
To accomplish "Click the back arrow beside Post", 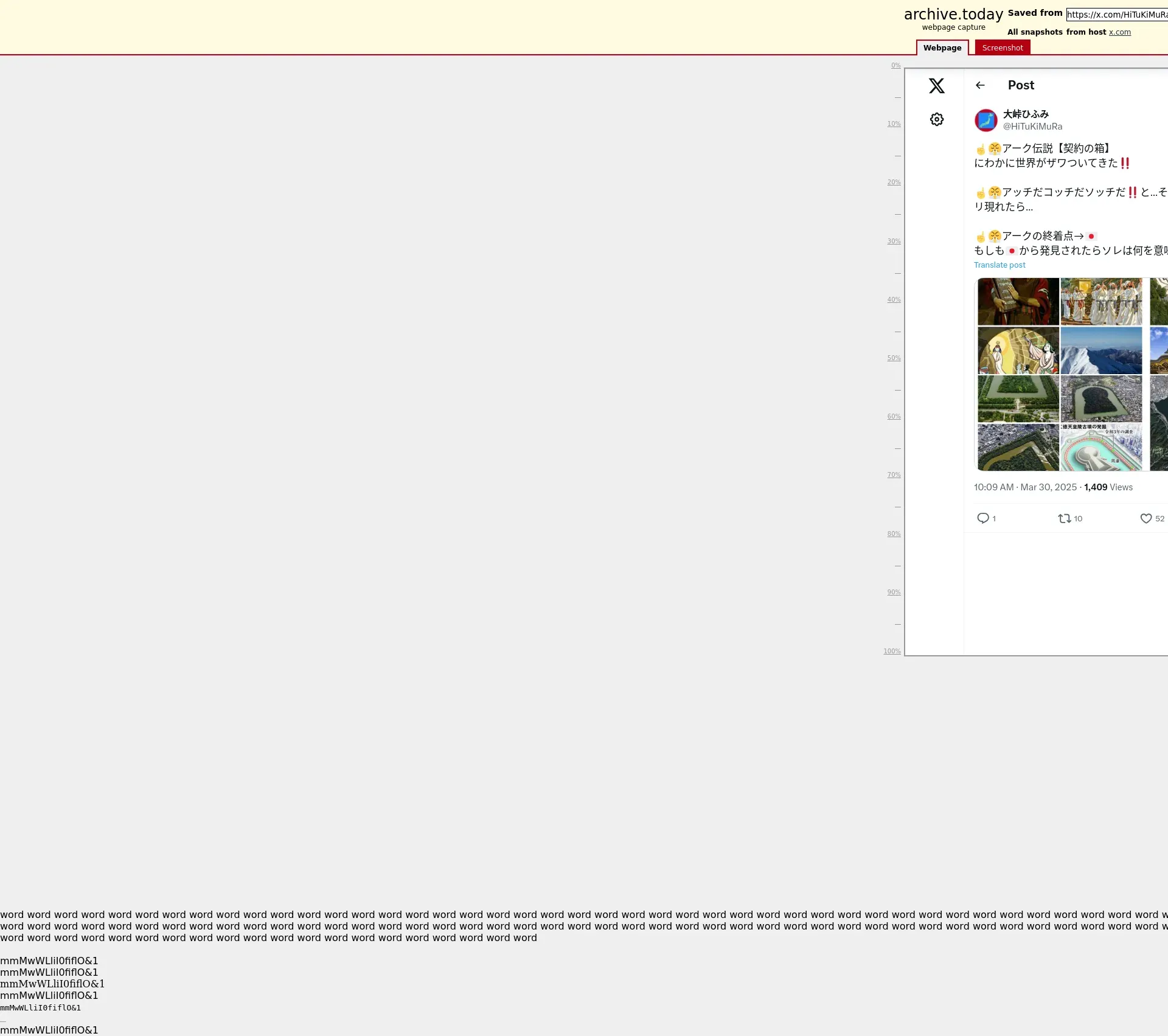I will (980, 85).
